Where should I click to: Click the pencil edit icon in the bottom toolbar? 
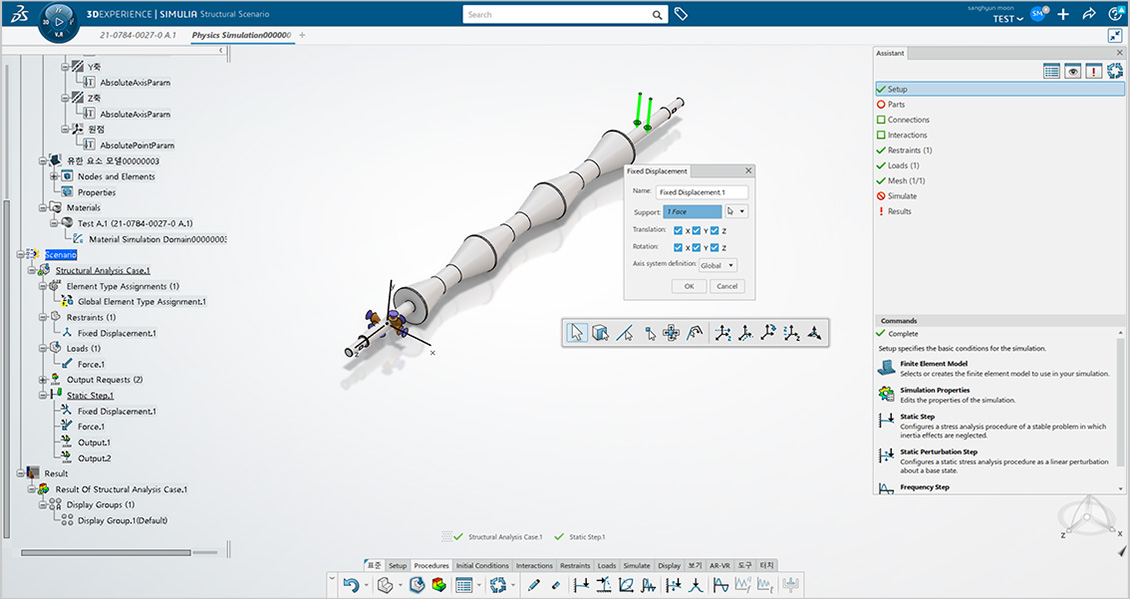point(533,585)
